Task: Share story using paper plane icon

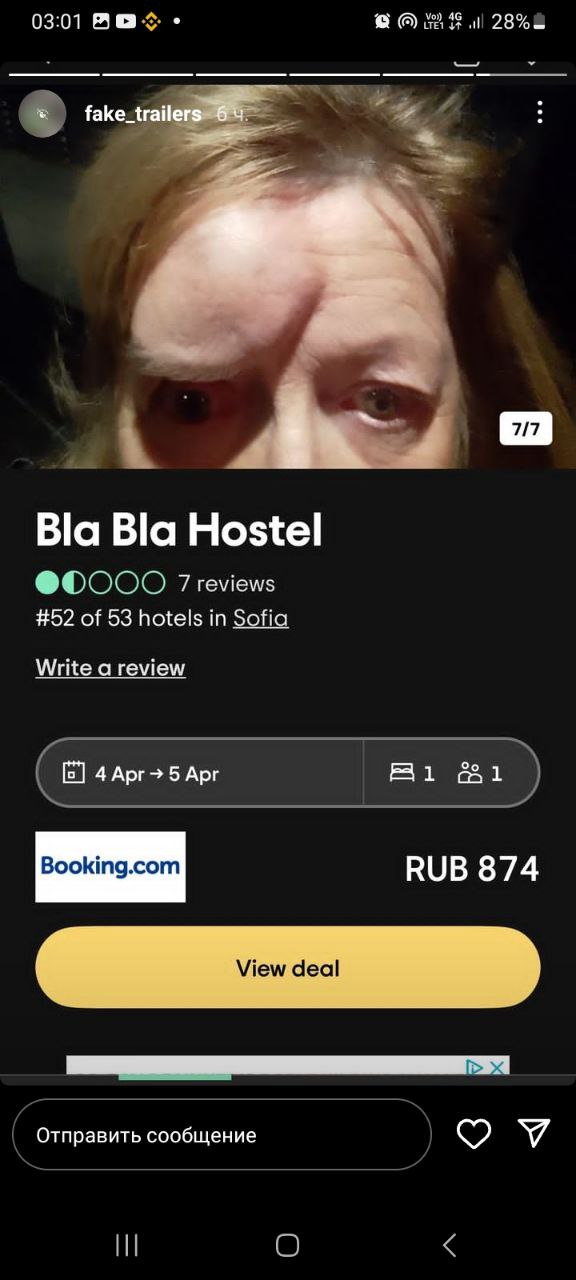Action: [x=534, y=1132]
